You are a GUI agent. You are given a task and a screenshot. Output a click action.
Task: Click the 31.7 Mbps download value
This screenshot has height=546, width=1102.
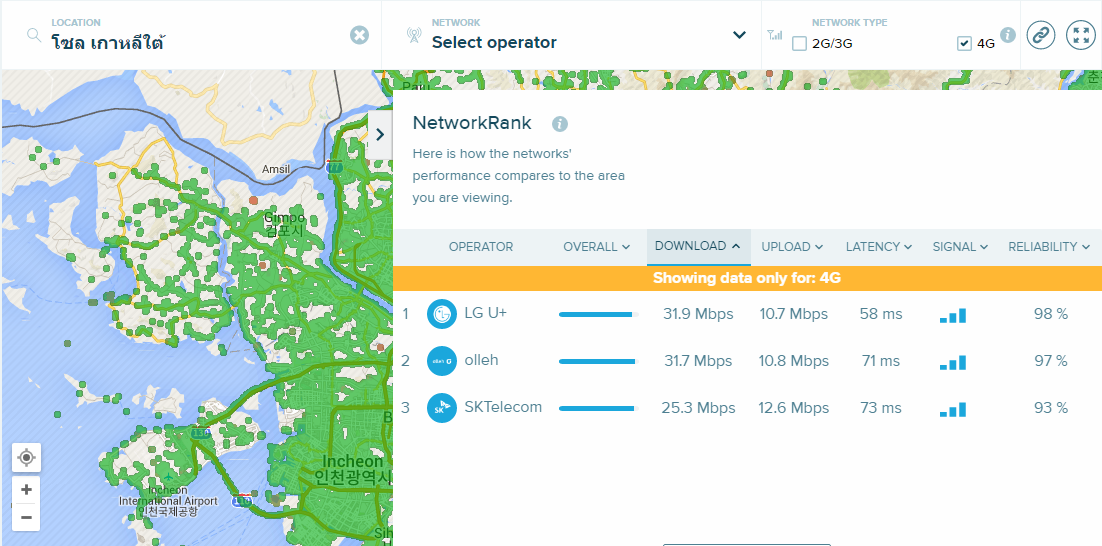click(698, 361)
